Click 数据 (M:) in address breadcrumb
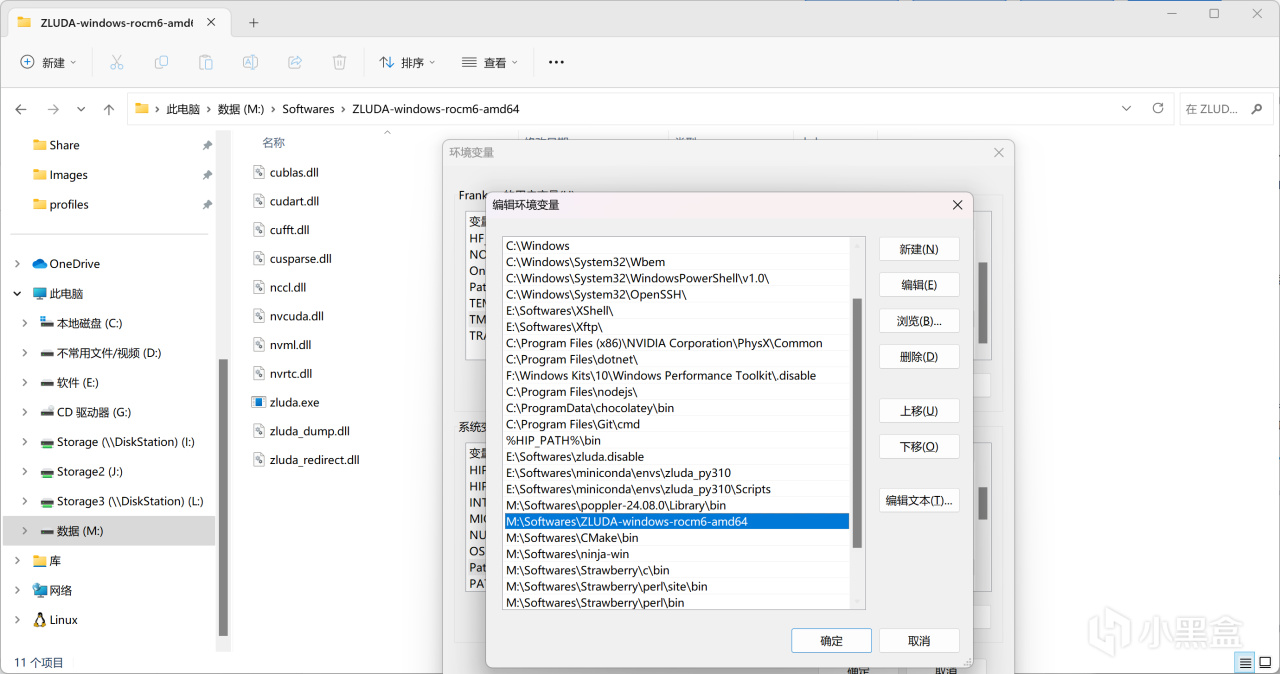Viewport: 1280px width, 674px height. click(x=241, y=109)
